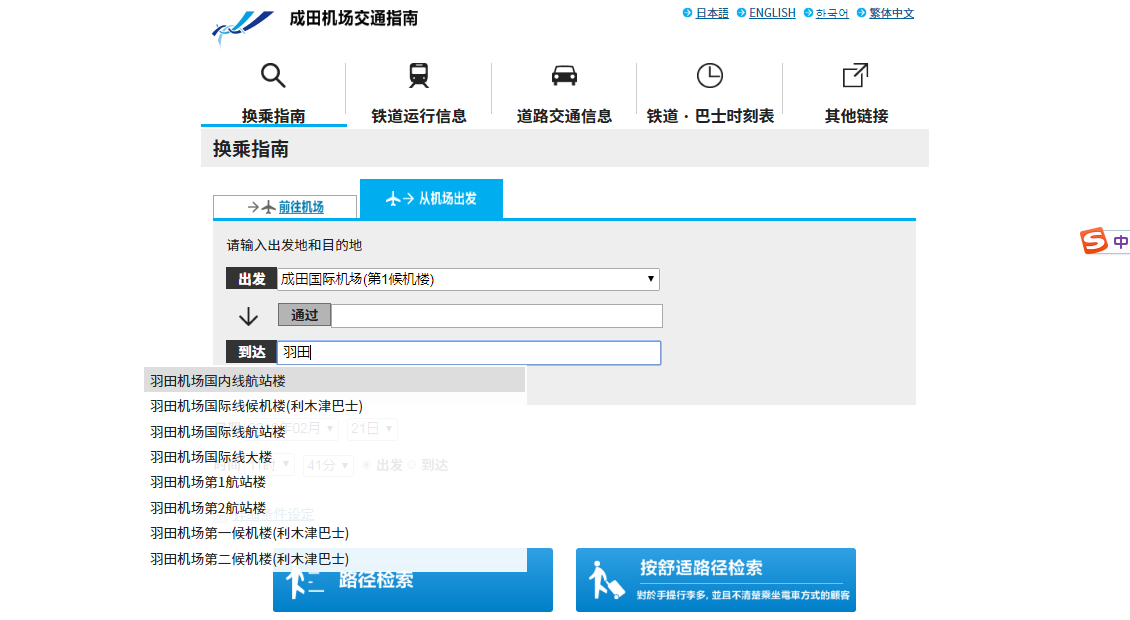Switch to the 前往机场 tab
This screenshot has height=620, width=1130.
[x=293, y=206]
